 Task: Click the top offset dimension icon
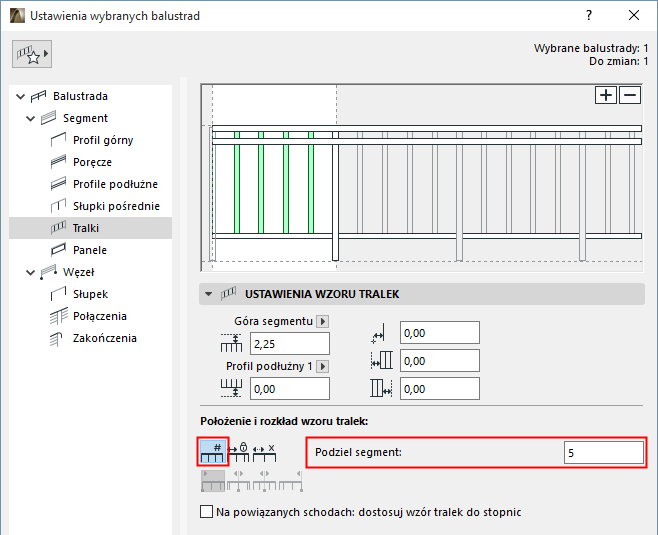tap(231, 343)
